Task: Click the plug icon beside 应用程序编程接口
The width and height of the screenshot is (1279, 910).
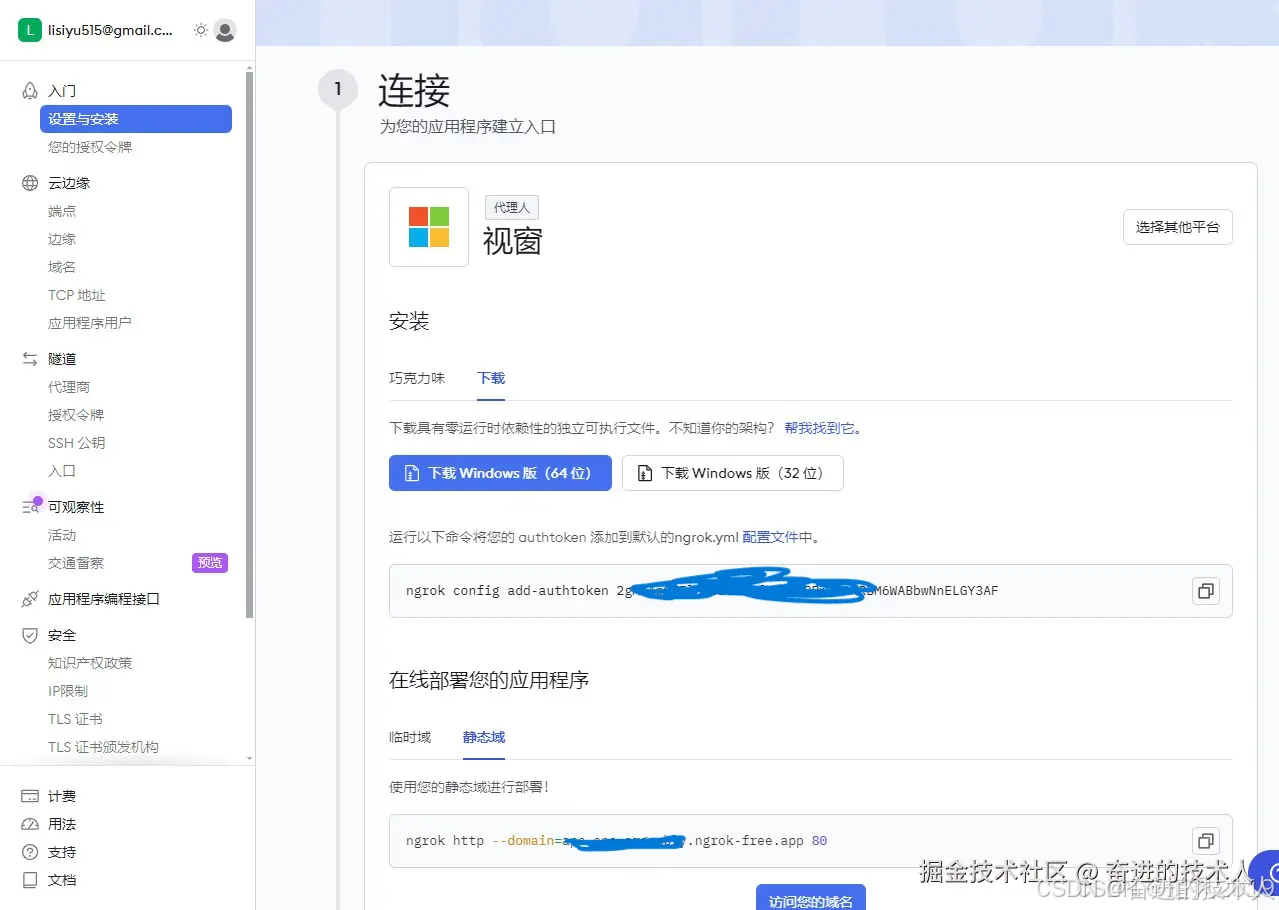Action: [x=30, y=599]
